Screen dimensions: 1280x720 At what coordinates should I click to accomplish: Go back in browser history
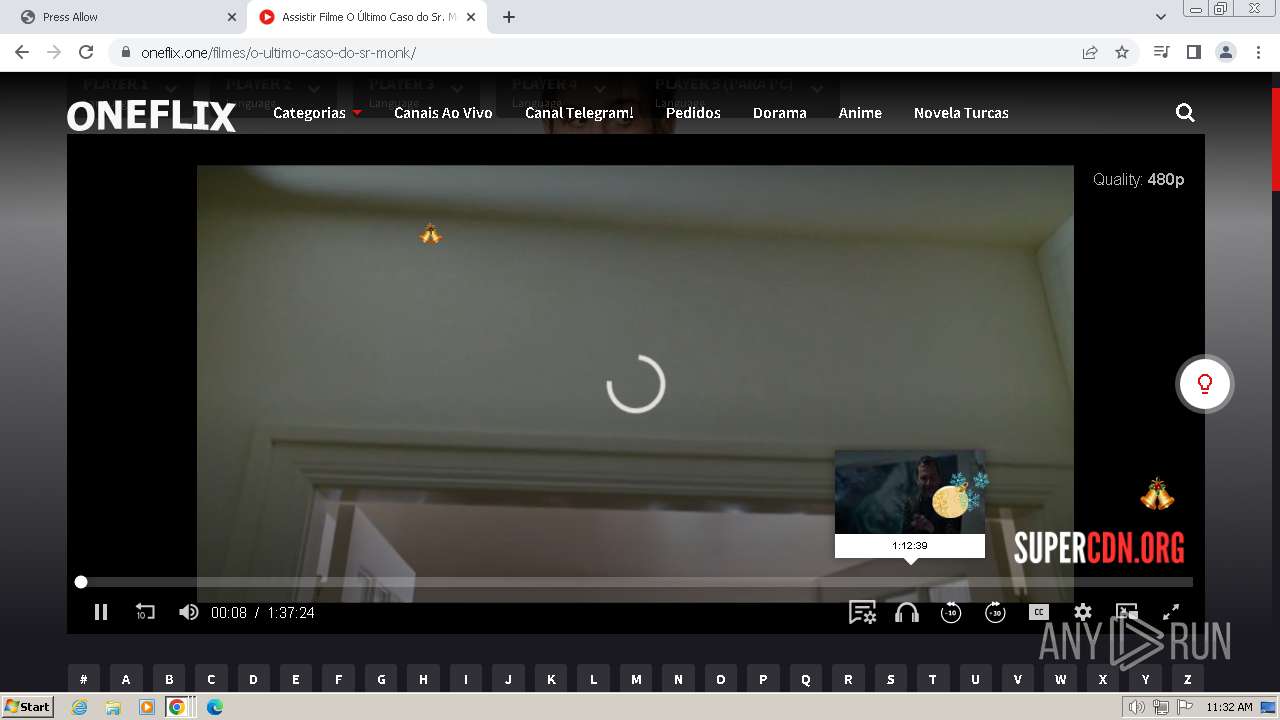click(x=22, y=52)
